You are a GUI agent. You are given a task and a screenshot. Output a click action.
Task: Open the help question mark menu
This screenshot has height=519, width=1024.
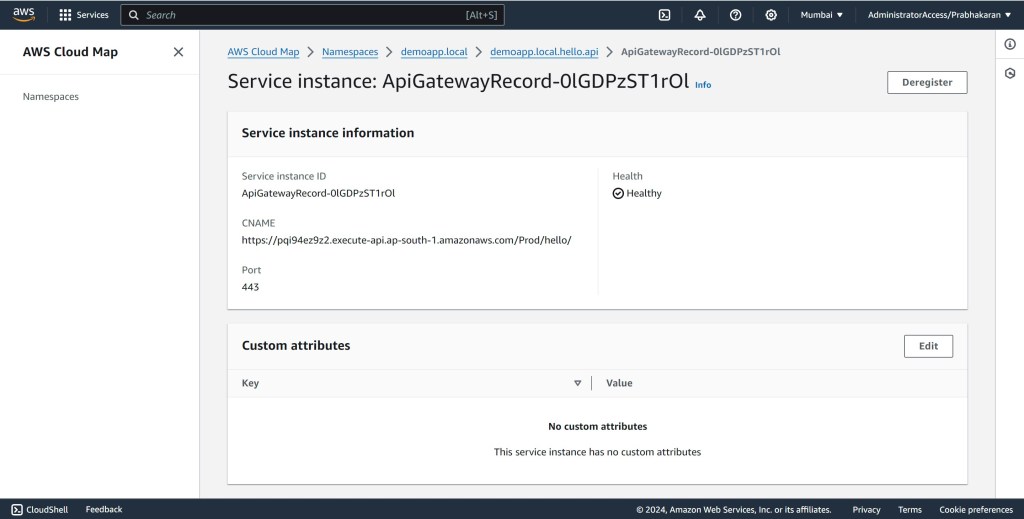tap(736, 15)
